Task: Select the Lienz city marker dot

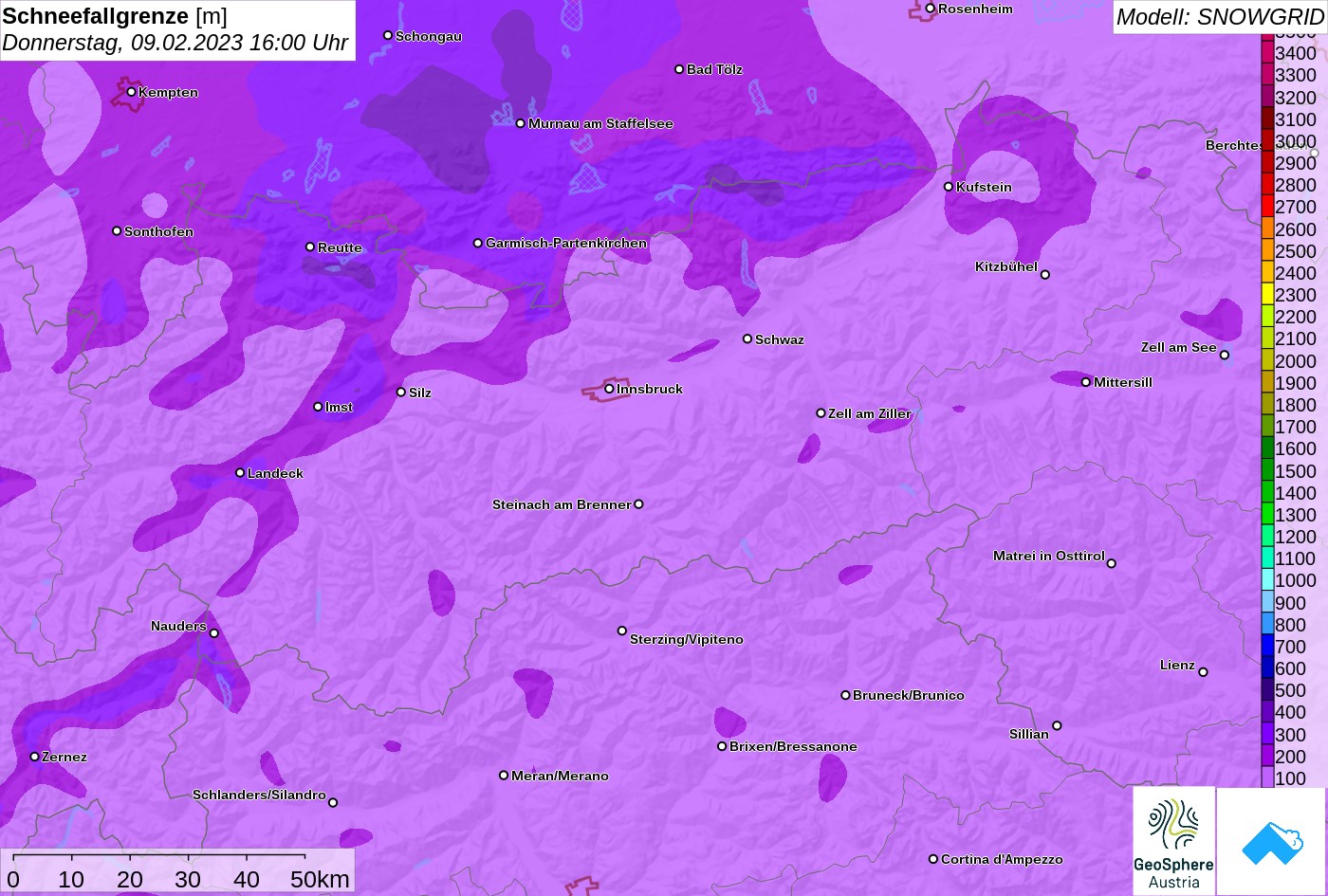Action: 1203,672
